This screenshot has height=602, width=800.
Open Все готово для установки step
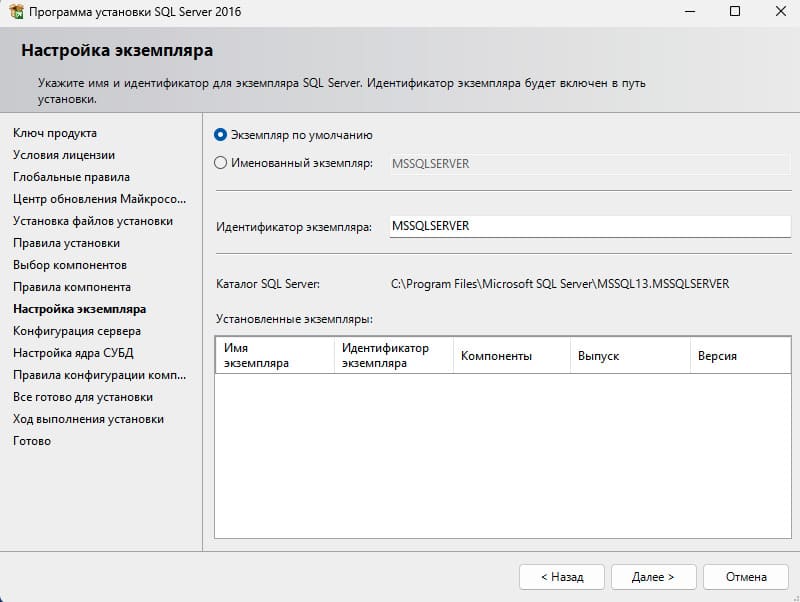coord(83,397)
